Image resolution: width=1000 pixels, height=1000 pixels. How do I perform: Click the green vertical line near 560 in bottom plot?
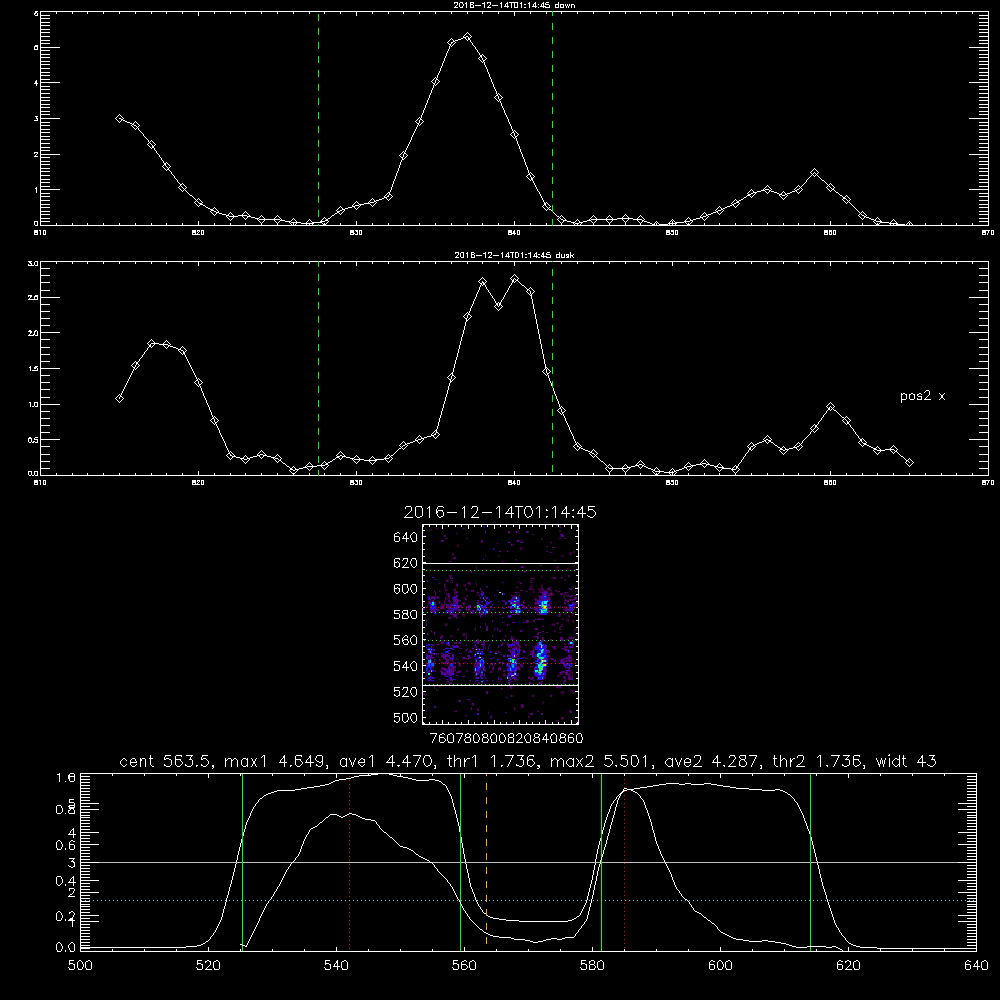(460, 862)
